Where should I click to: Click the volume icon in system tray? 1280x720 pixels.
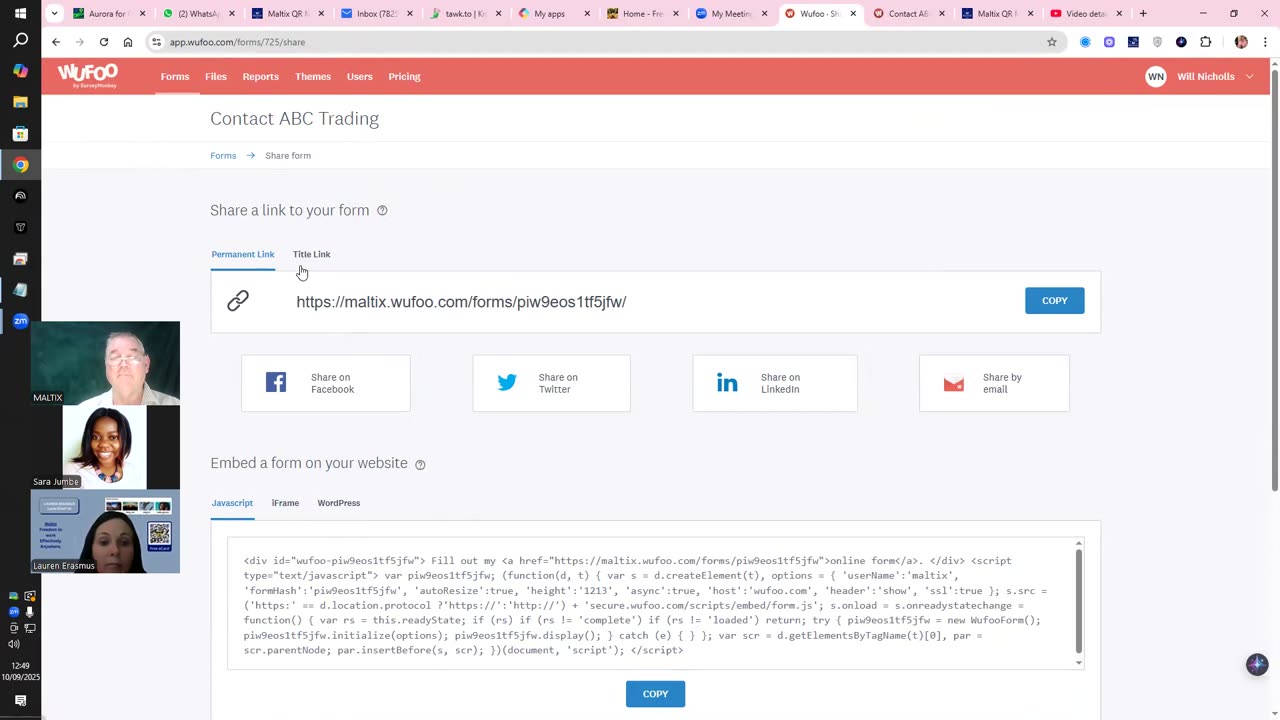[x=13, y=644]
